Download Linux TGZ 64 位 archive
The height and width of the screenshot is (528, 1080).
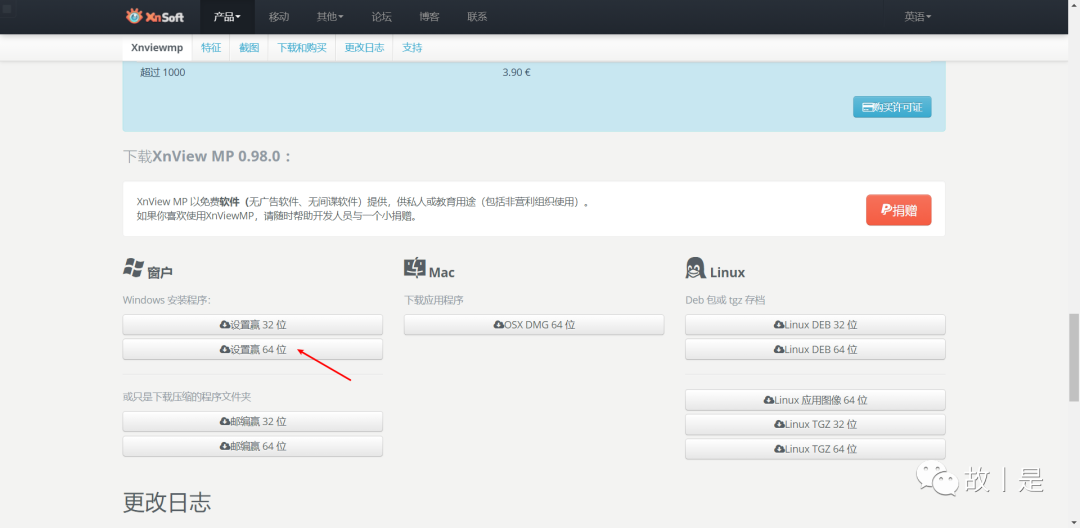click(815, 449)
